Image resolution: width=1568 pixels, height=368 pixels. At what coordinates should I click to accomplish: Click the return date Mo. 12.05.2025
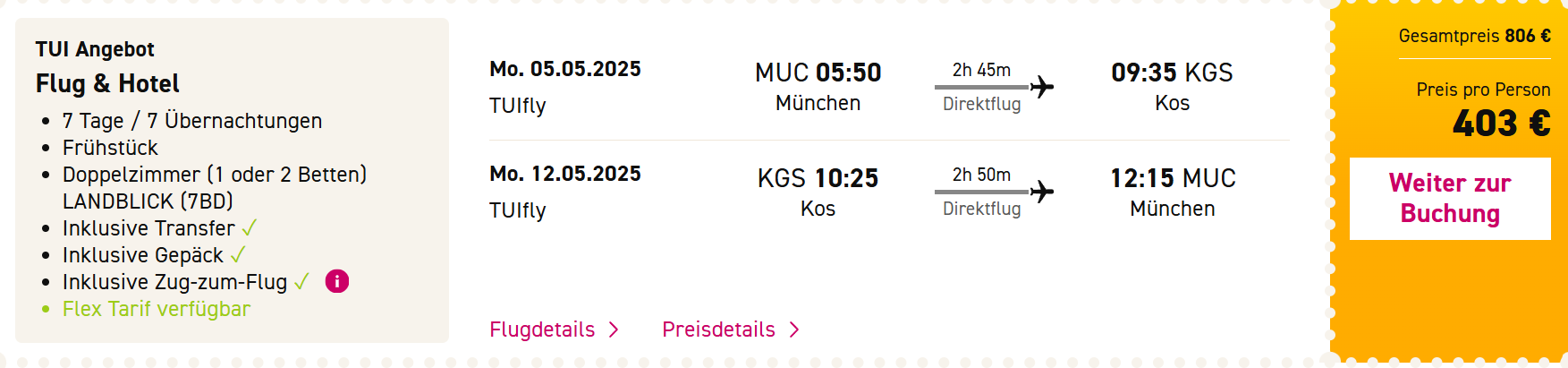(x=565, y=174)
